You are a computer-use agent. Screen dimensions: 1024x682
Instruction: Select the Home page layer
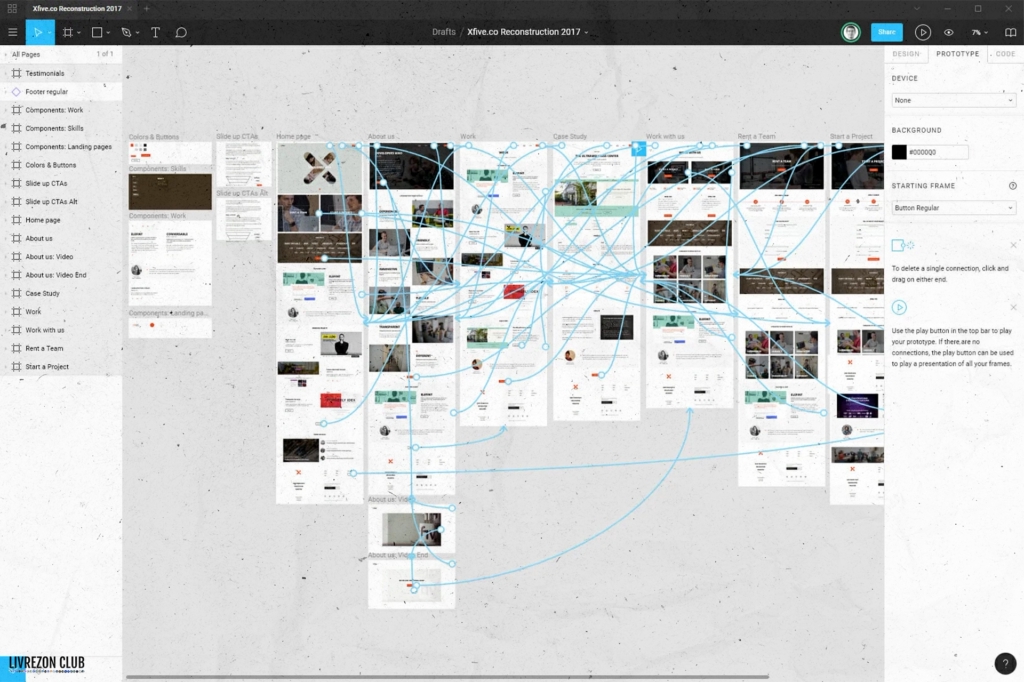coord(61,220)
